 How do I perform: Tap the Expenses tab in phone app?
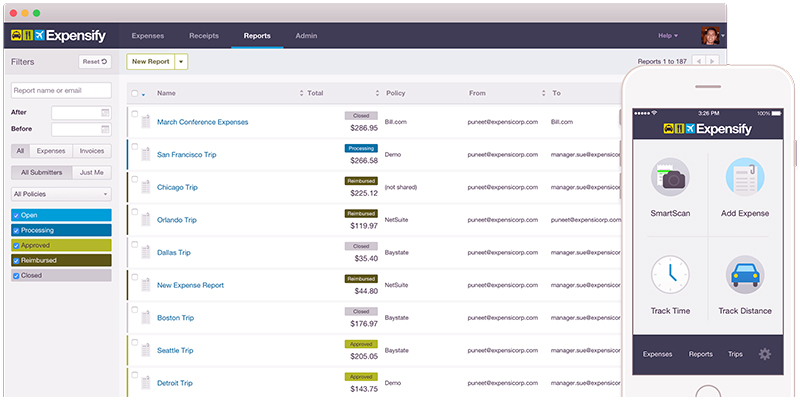[x=657, y=354]
